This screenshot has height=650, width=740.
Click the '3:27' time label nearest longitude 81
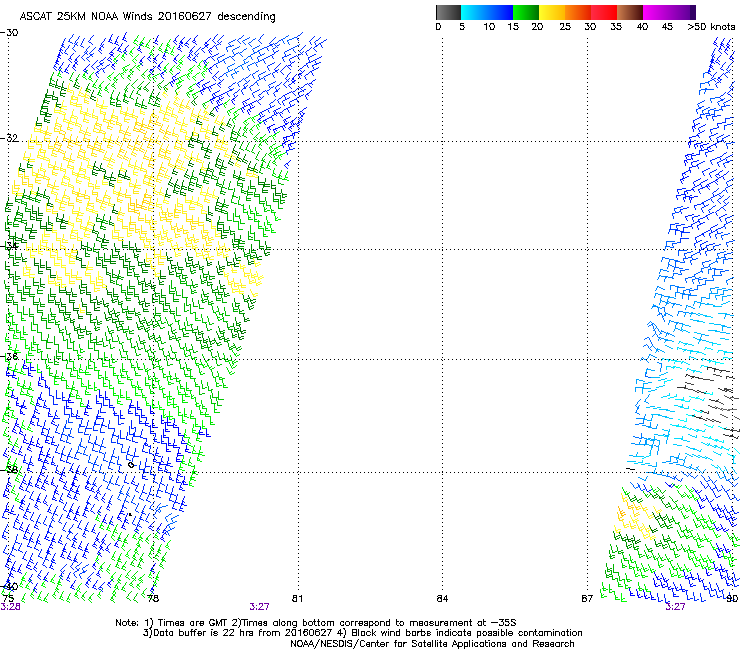pyautogui.click(x=260, y=607)
